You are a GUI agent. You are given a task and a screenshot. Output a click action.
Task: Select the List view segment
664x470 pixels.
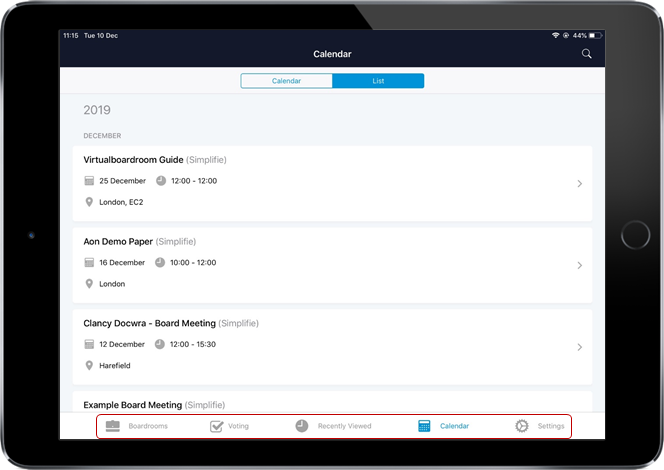pyautogui.click(x=378, y=81)
